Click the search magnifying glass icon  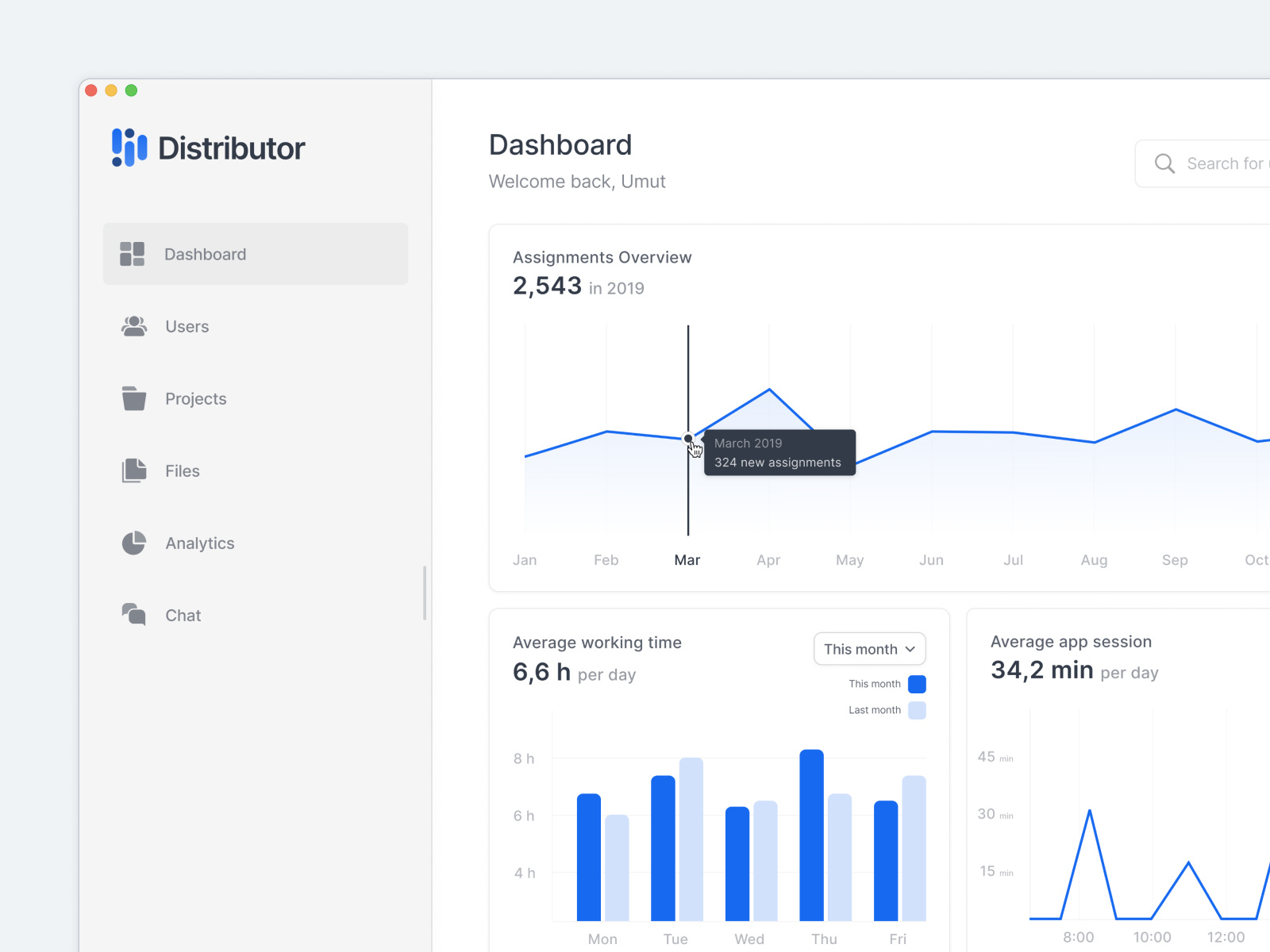(1164, 163)
